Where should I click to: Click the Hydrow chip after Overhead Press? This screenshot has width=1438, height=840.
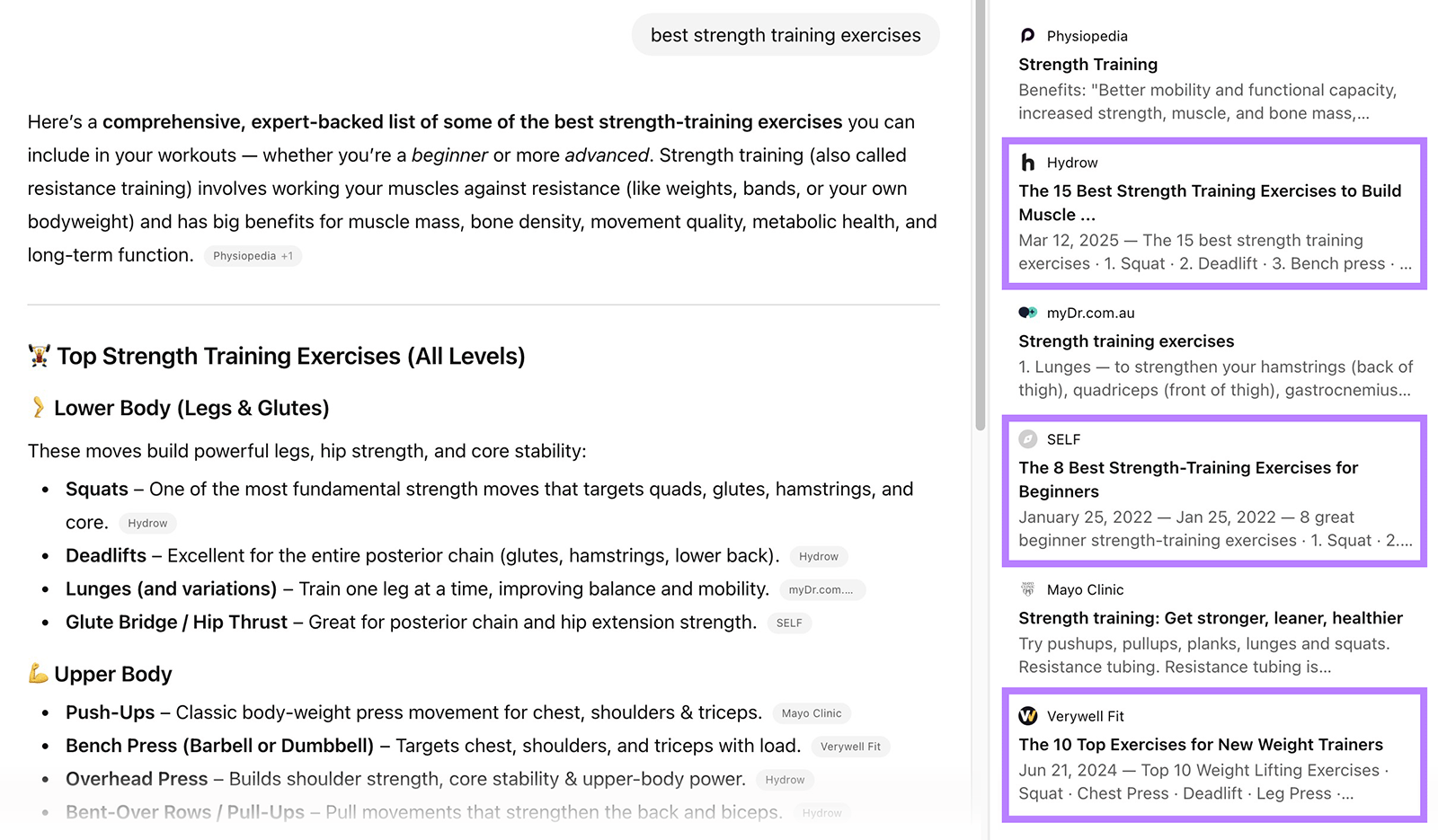(x=786, y=779)
